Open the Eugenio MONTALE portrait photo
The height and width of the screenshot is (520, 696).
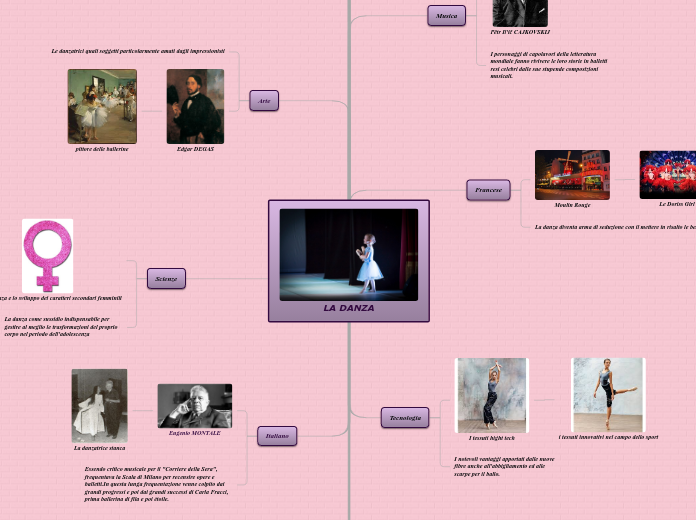[x=195, y=406]
